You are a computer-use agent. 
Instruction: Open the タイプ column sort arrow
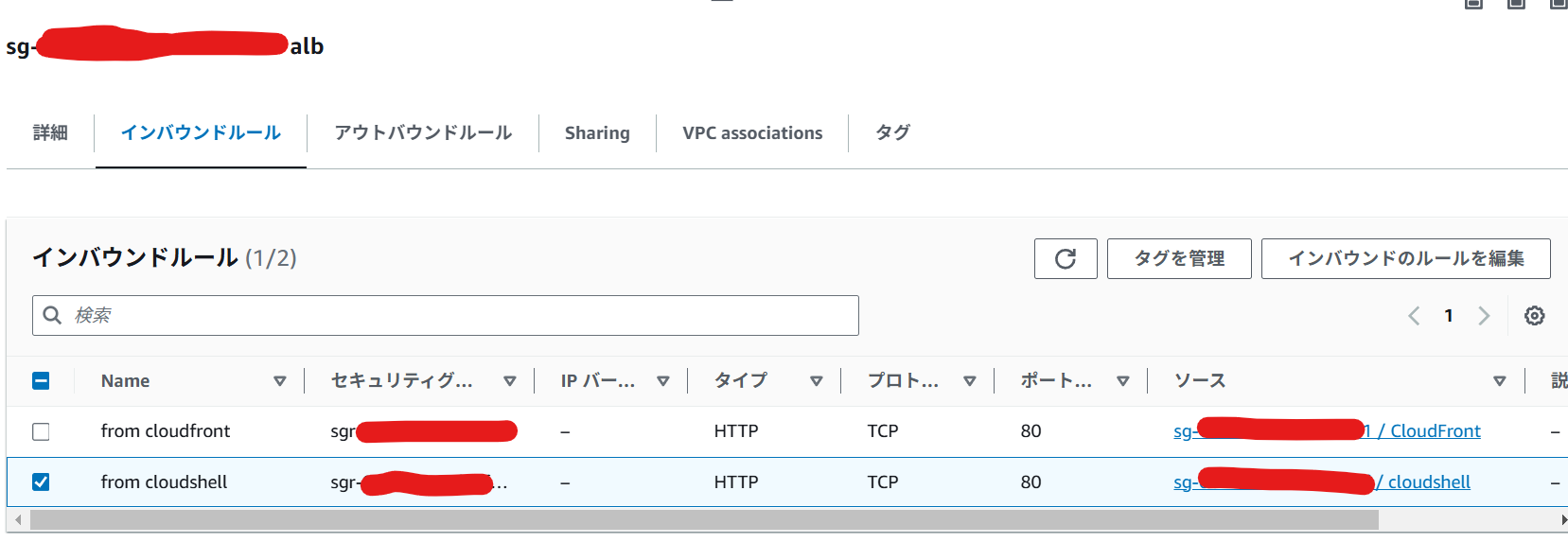pyautogui.click(x=816, y=381)
